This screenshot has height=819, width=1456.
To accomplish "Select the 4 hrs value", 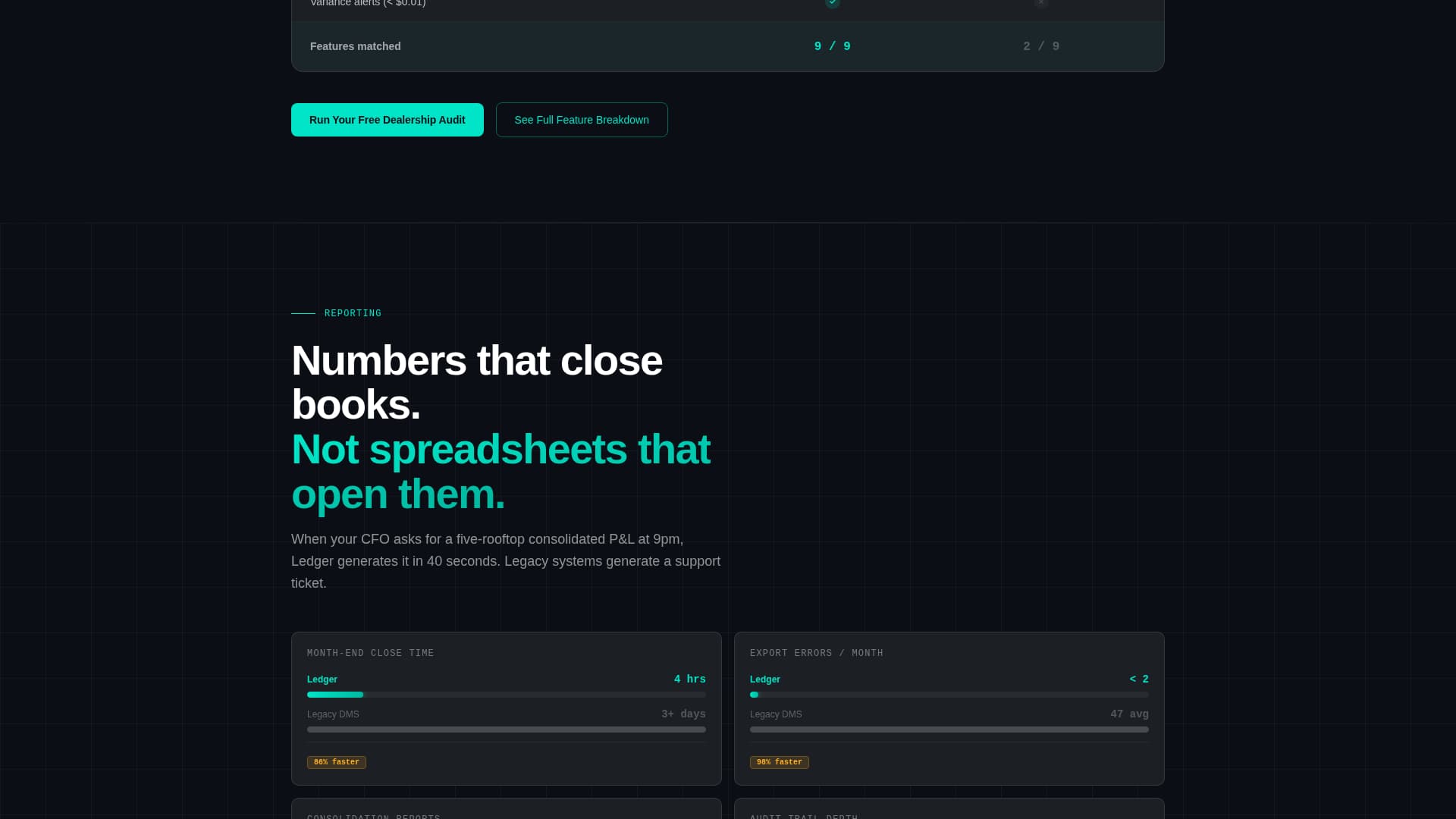I will 689,679.
